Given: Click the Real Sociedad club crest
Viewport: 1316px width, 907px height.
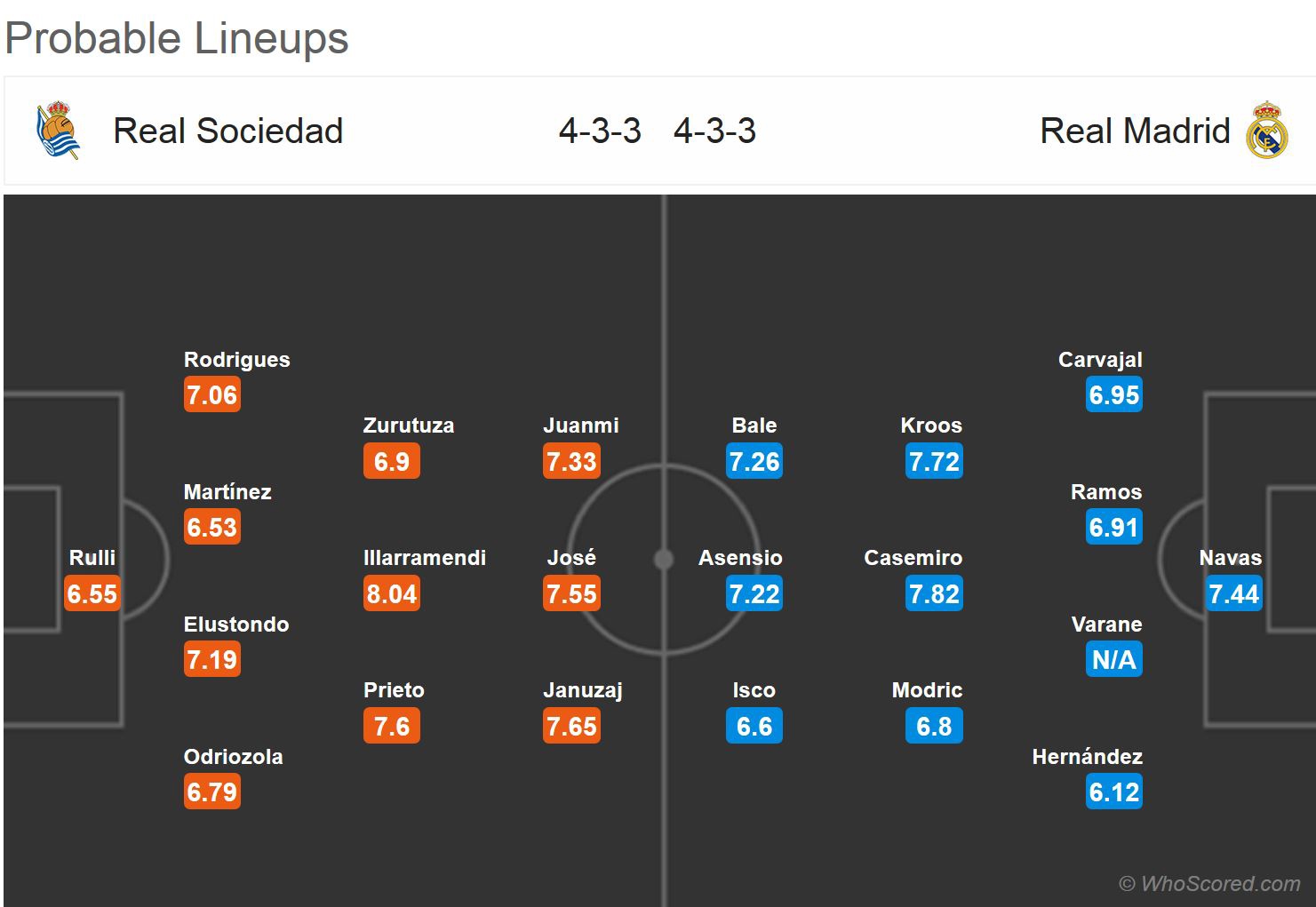Looking at the screenshot, I should pyautogui.click(x=59, y=131).
